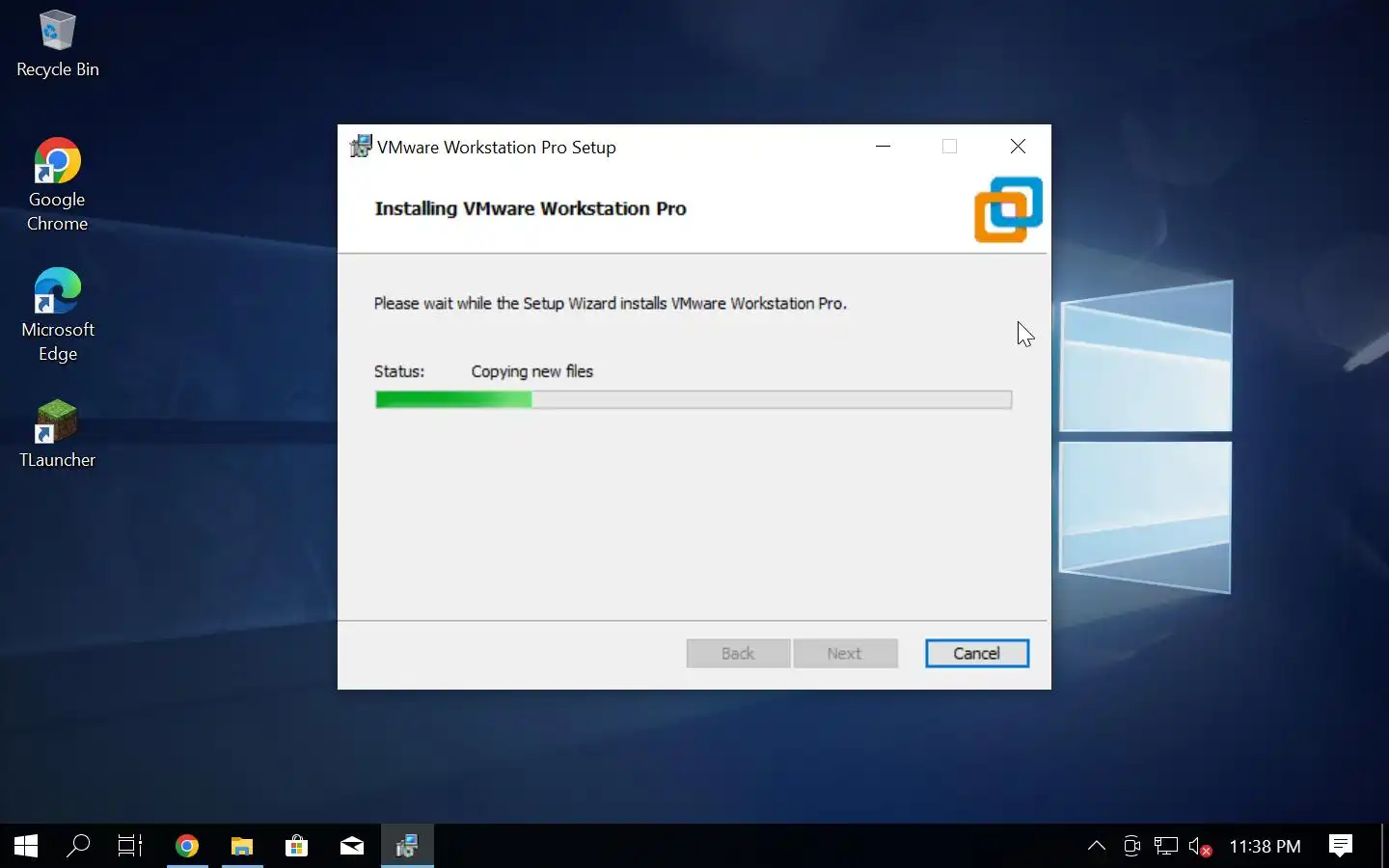This screenshot has width=1389, height=868.
Task: Open network status tray icon
Action: 1166,846
